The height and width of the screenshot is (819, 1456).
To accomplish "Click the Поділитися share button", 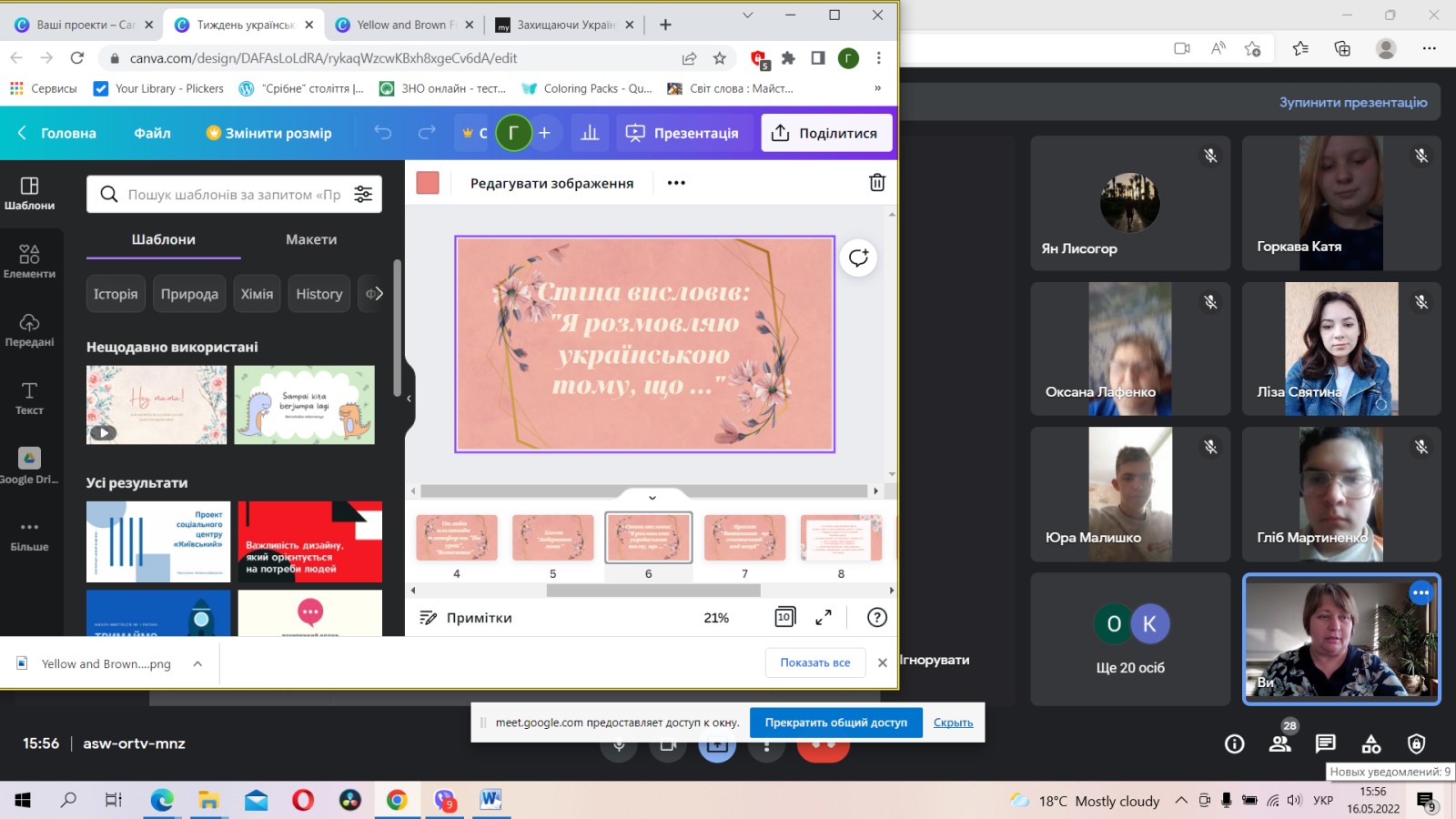I will (825, 133).
